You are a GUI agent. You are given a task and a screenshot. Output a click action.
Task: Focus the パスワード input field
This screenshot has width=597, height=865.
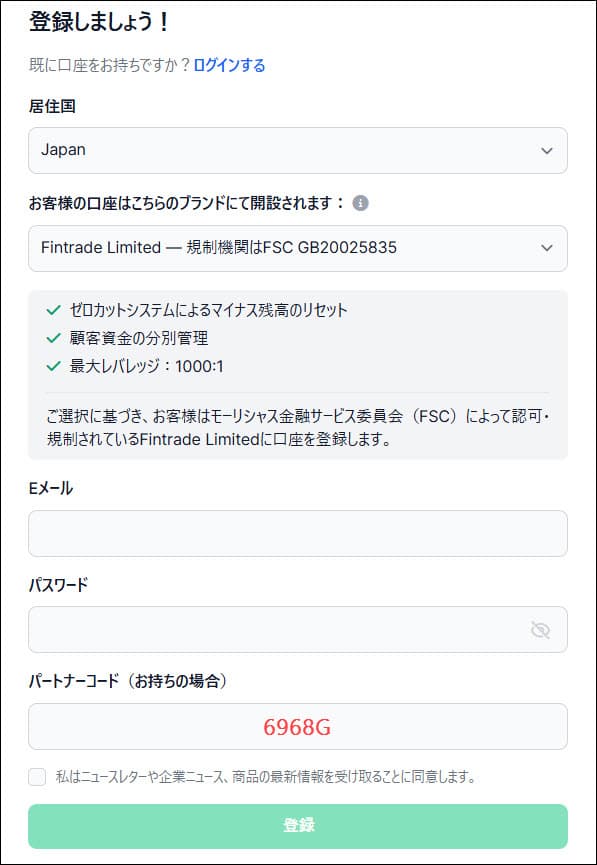point(298,629)
